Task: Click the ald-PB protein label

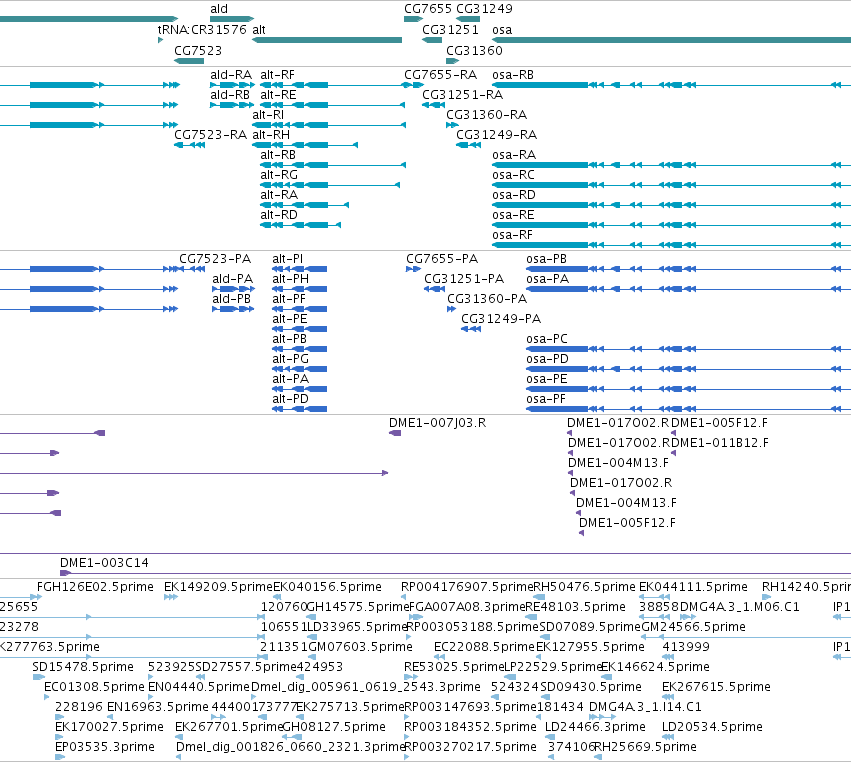Action: pyautogui.click(x=232, y=299)
